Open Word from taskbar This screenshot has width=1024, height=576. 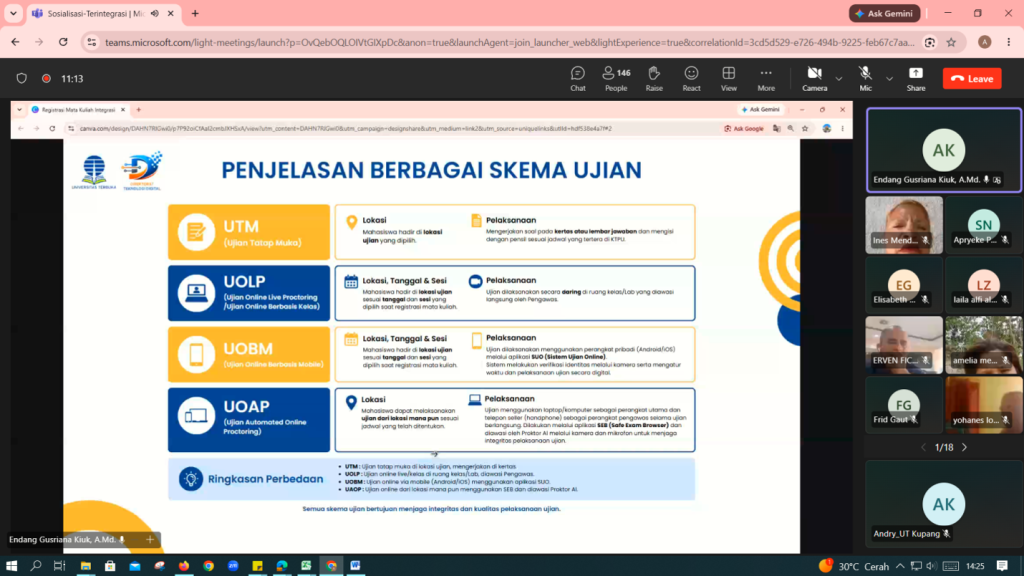tap(355, 566)
